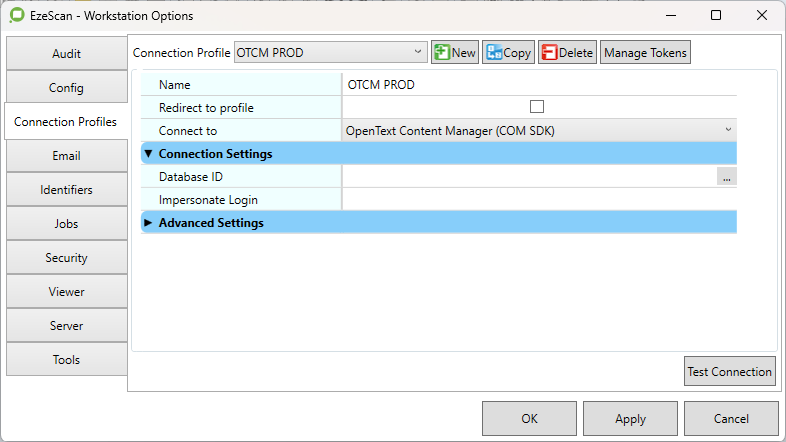Open the Connect to dropdown
The image size is (786, 442).
pos(538,130)
